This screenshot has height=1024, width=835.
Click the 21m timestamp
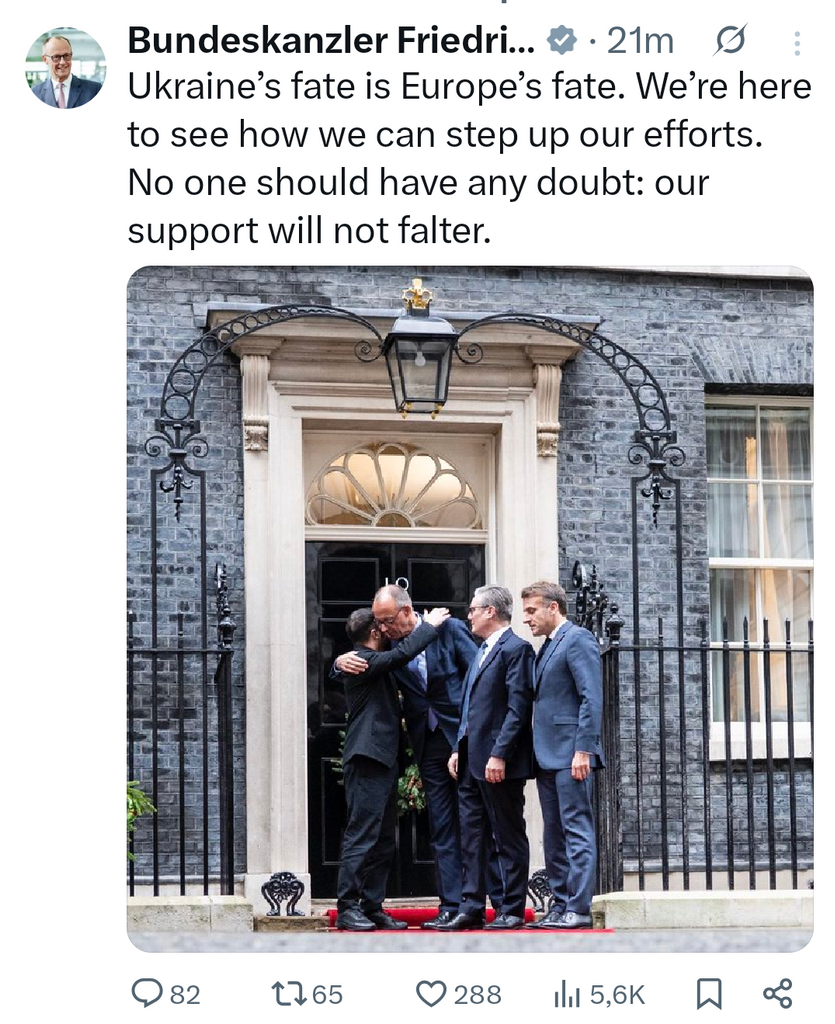point(640,42)
